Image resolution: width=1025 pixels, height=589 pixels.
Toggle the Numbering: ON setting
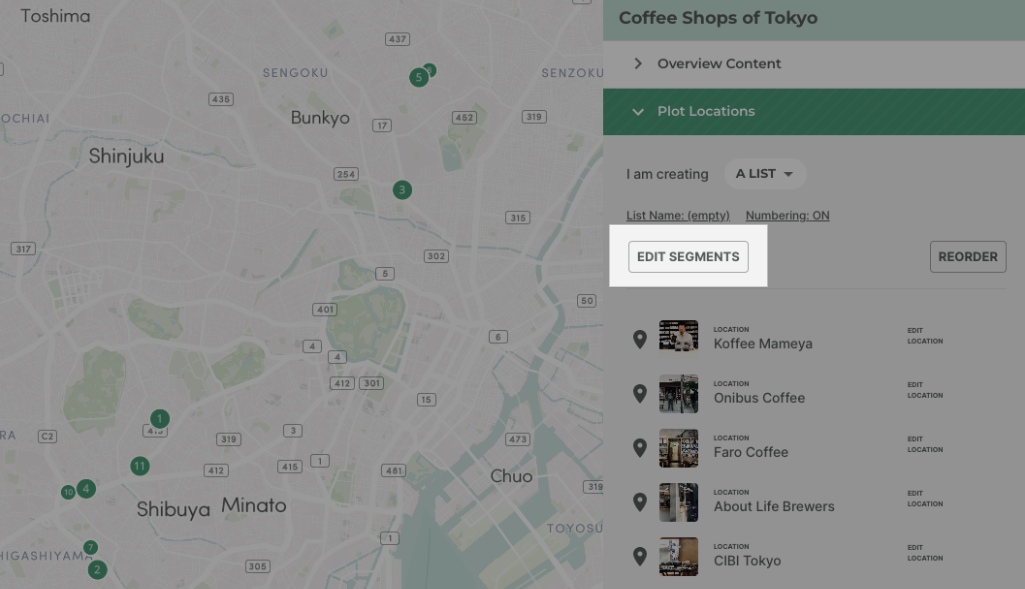point(787,216)
